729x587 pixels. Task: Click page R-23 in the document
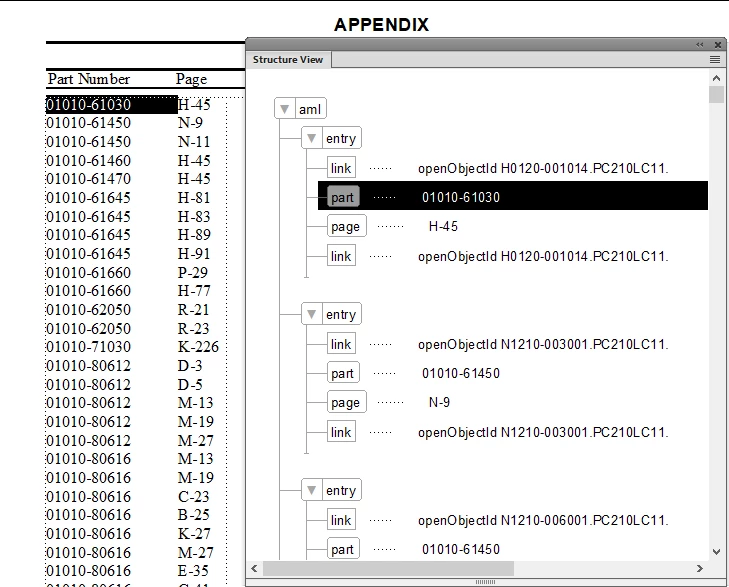(193, 329)
